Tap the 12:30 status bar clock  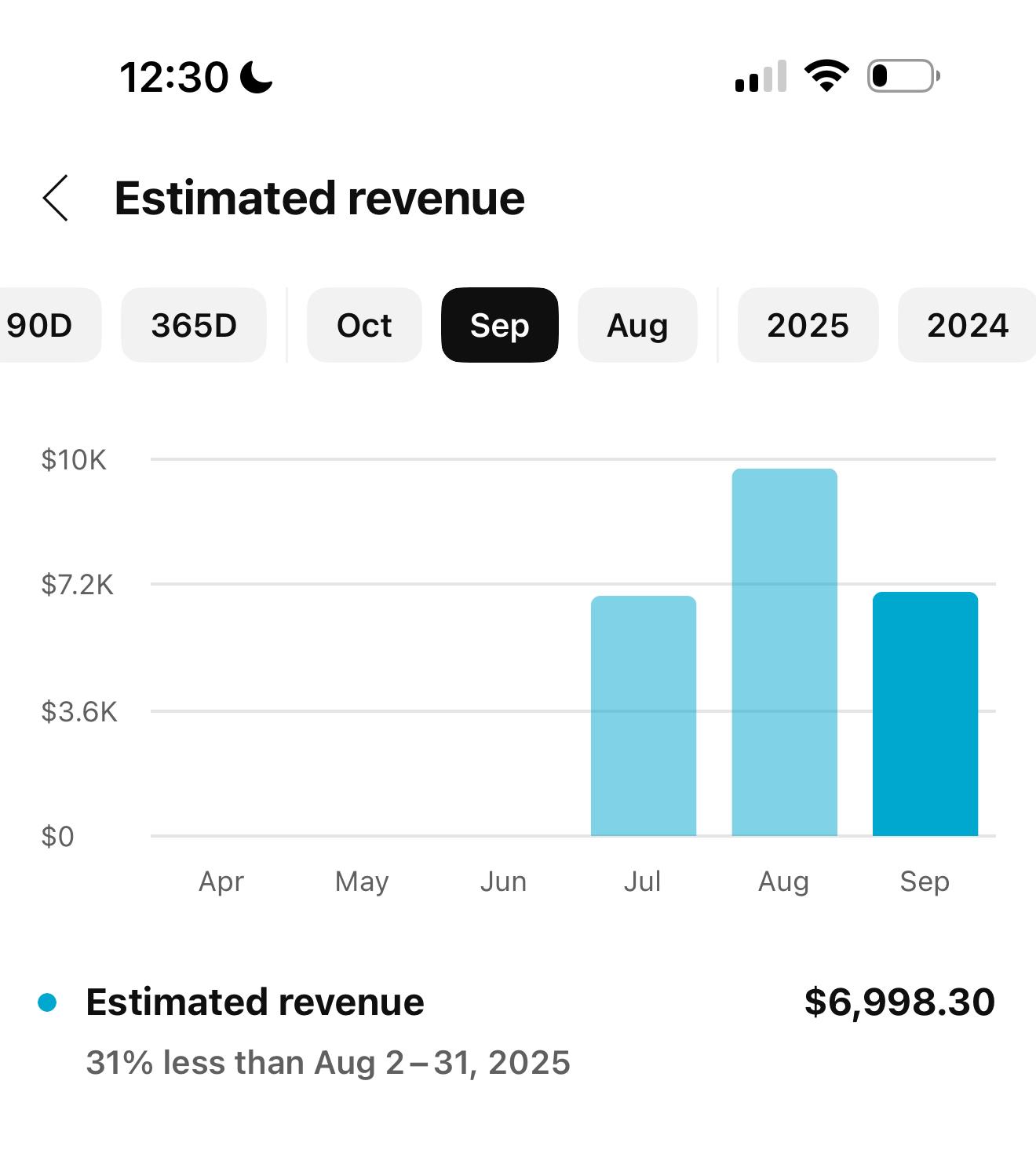pyautogui.click(x=173, y=78)
